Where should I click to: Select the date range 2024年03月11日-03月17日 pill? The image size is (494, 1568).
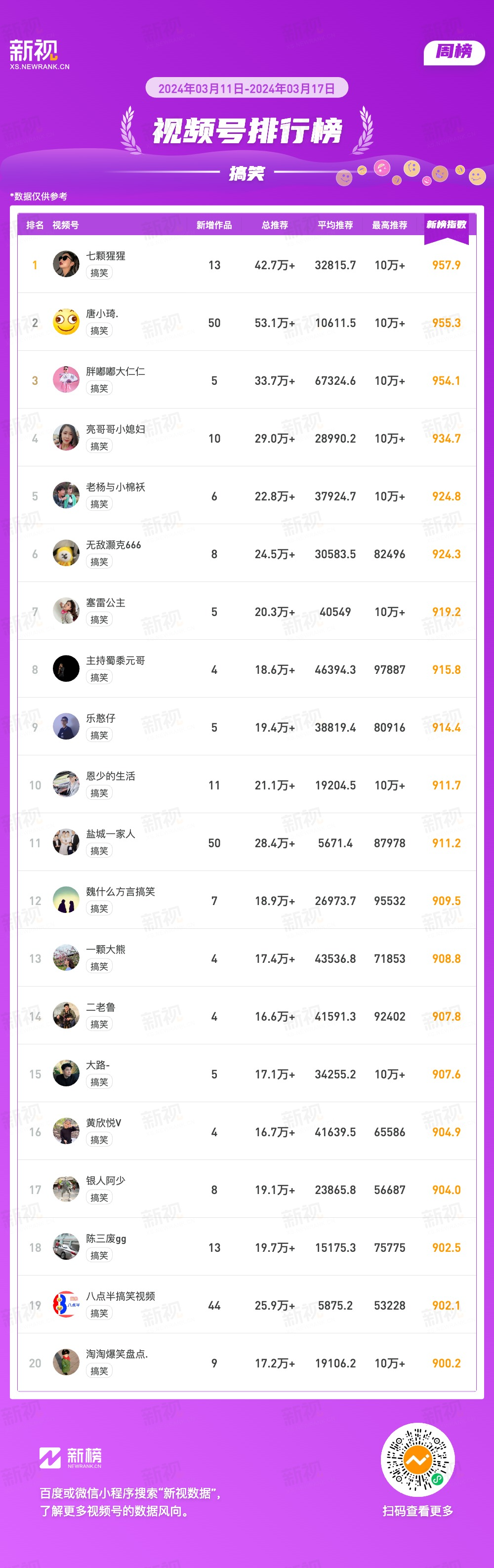coord(247,88)
